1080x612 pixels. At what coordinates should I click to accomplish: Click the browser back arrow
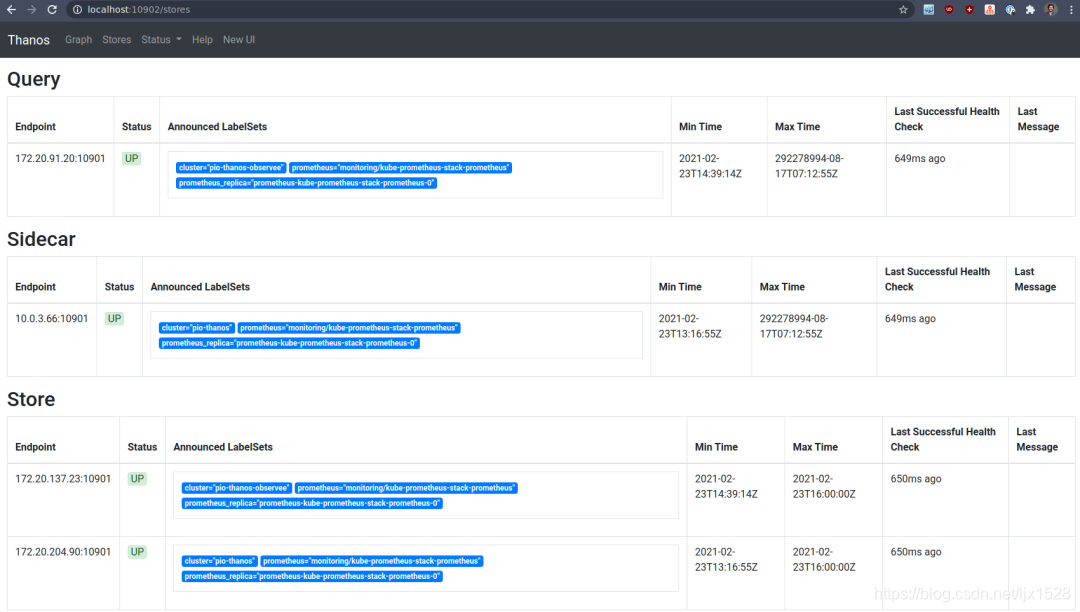11,10
